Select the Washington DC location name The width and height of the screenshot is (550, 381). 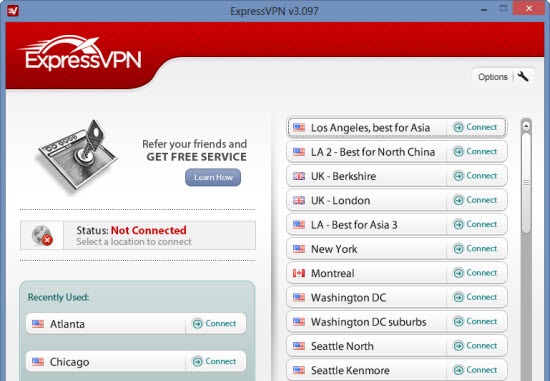coord(348,298)
